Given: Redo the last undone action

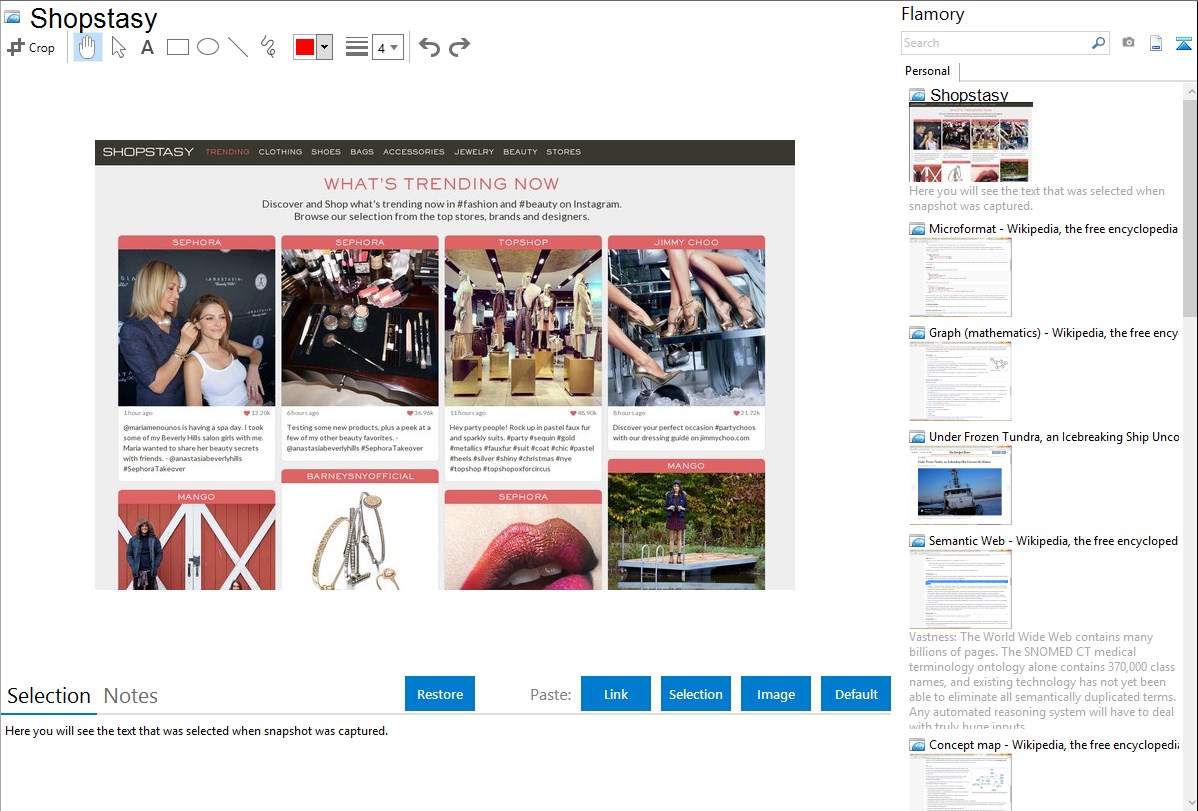Looking at the screenshot, I should (x=459, y=47).
